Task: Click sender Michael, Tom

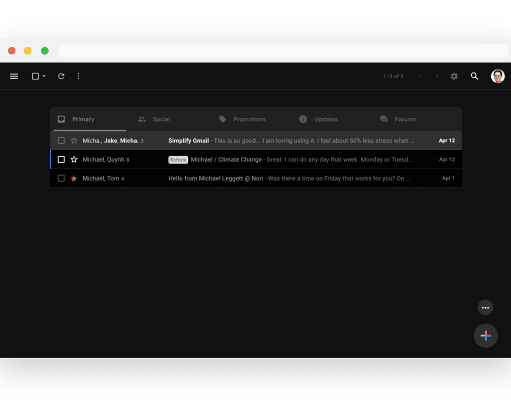Action: click(101, 179)
